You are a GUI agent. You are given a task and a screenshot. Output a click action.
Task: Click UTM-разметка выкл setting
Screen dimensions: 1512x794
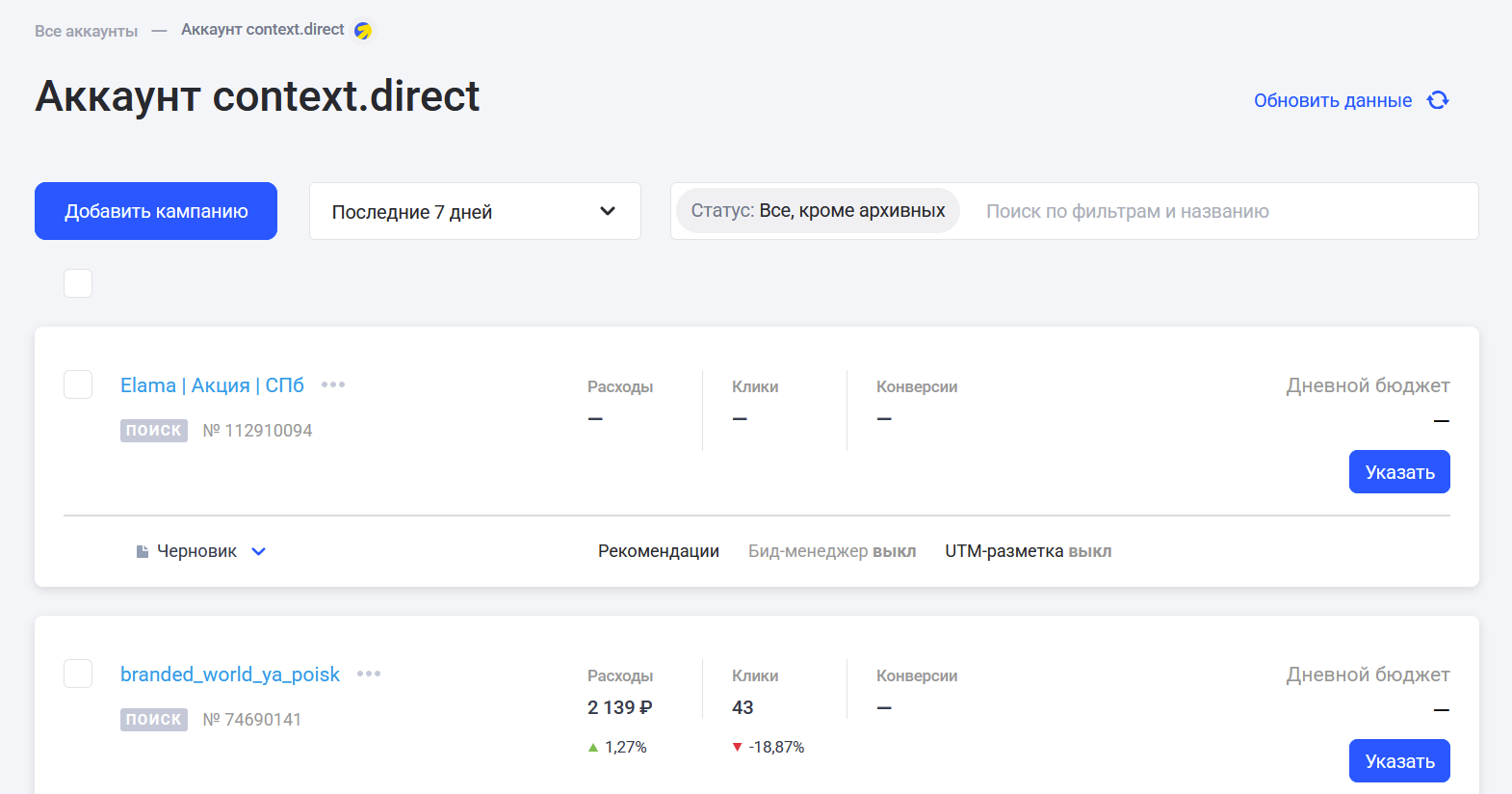click(x=1028, y=551)
